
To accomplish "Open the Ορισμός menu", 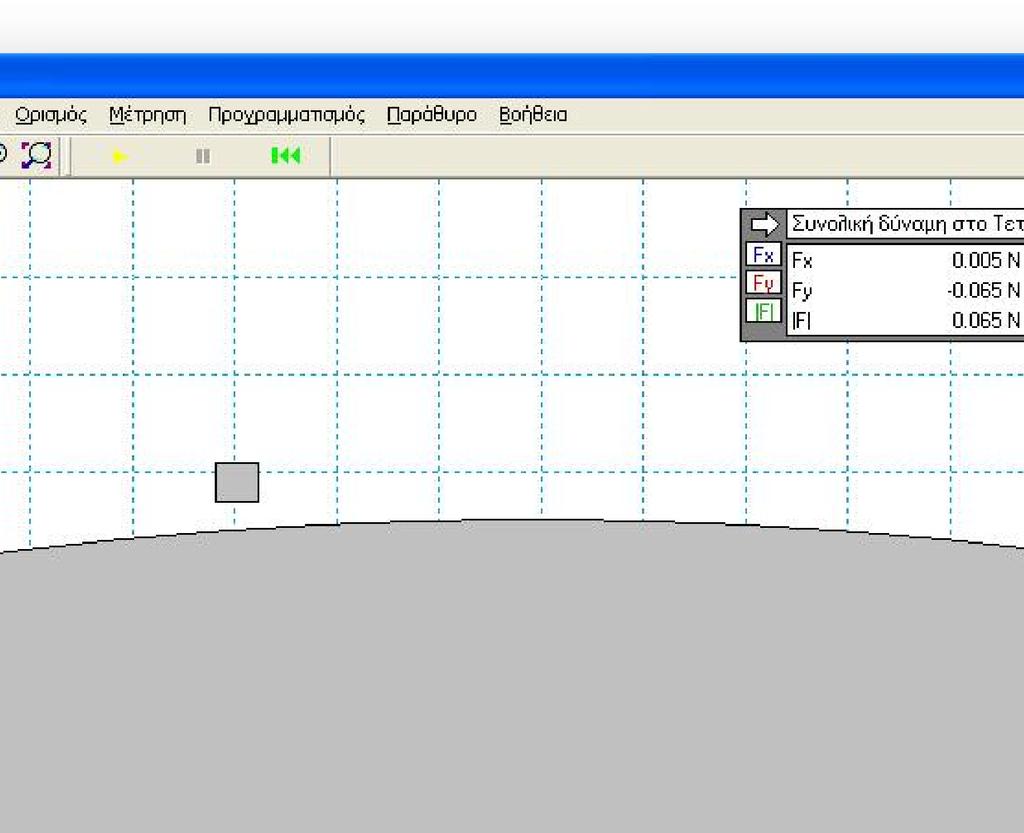I will click(50, 115).
